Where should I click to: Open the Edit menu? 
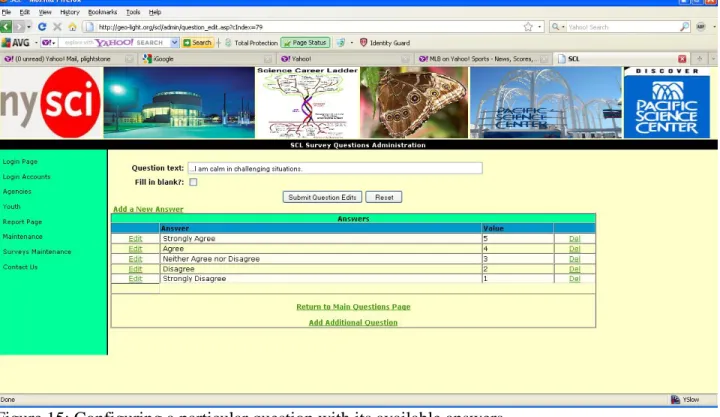coord(24,12)
